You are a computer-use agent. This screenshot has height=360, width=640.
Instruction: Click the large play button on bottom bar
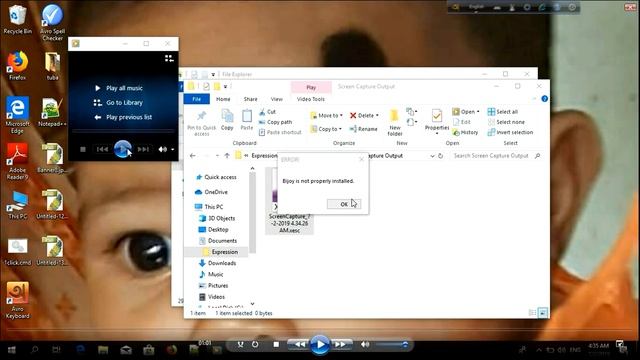pyautogui.click(x=320, y=345)
